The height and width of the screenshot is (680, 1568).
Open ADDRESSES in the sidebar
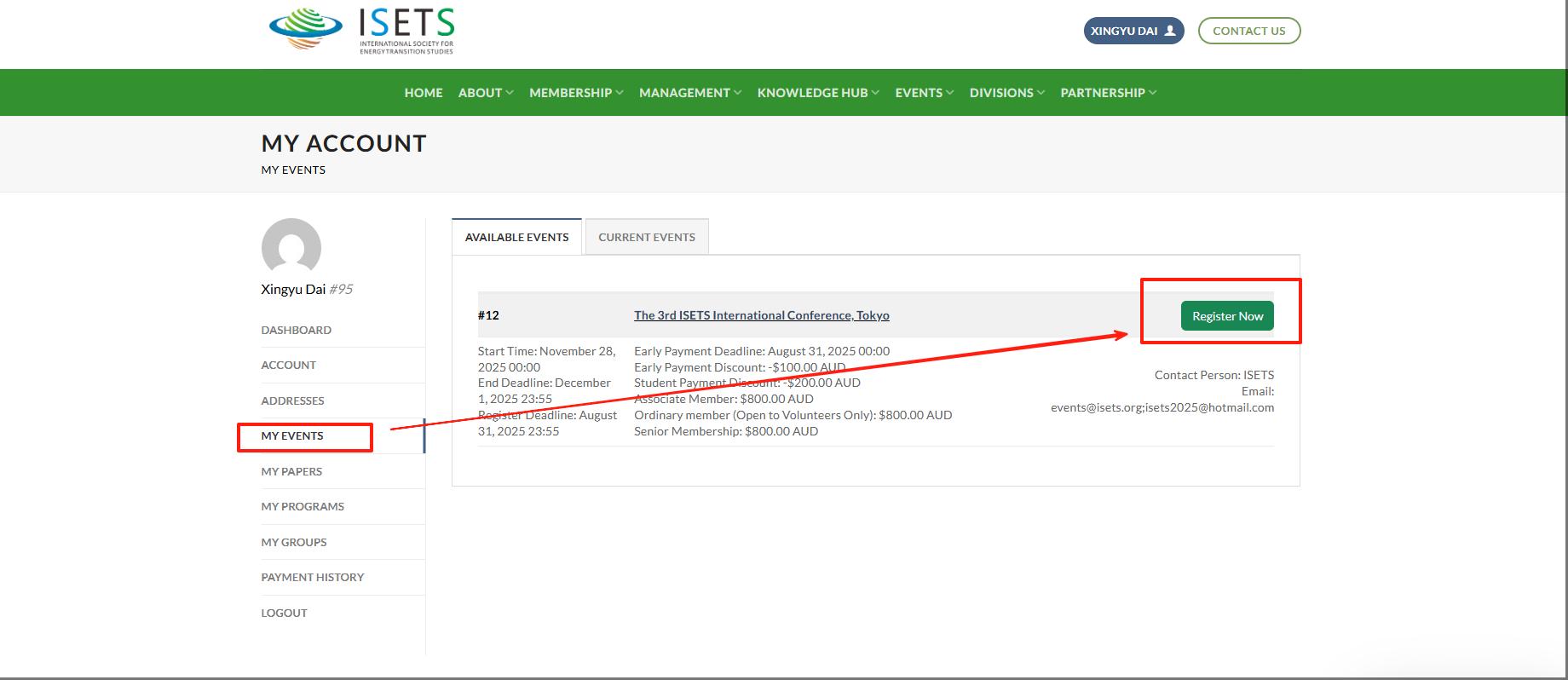click(293, 401)
